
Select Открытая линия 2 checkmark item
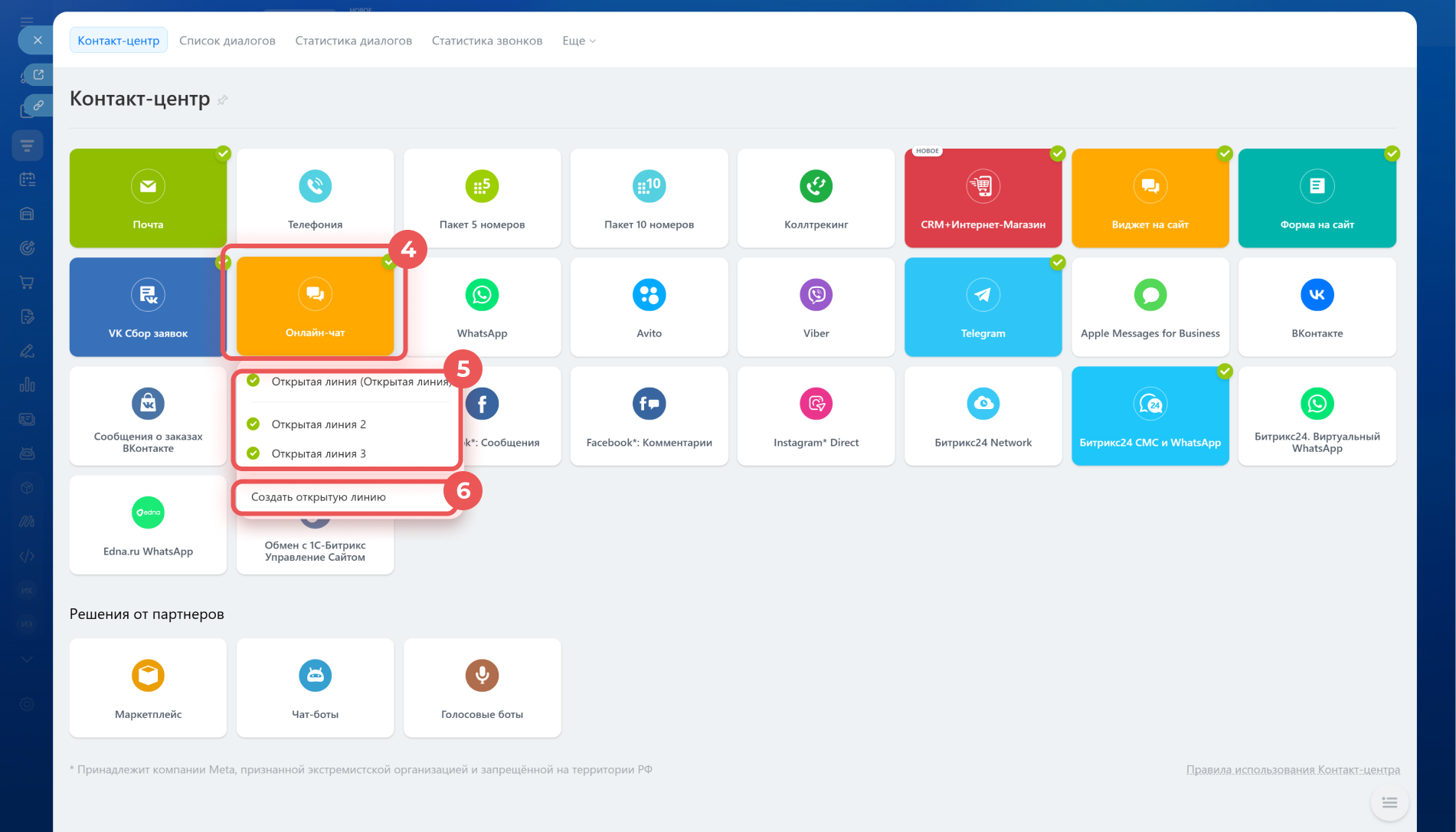319,424
